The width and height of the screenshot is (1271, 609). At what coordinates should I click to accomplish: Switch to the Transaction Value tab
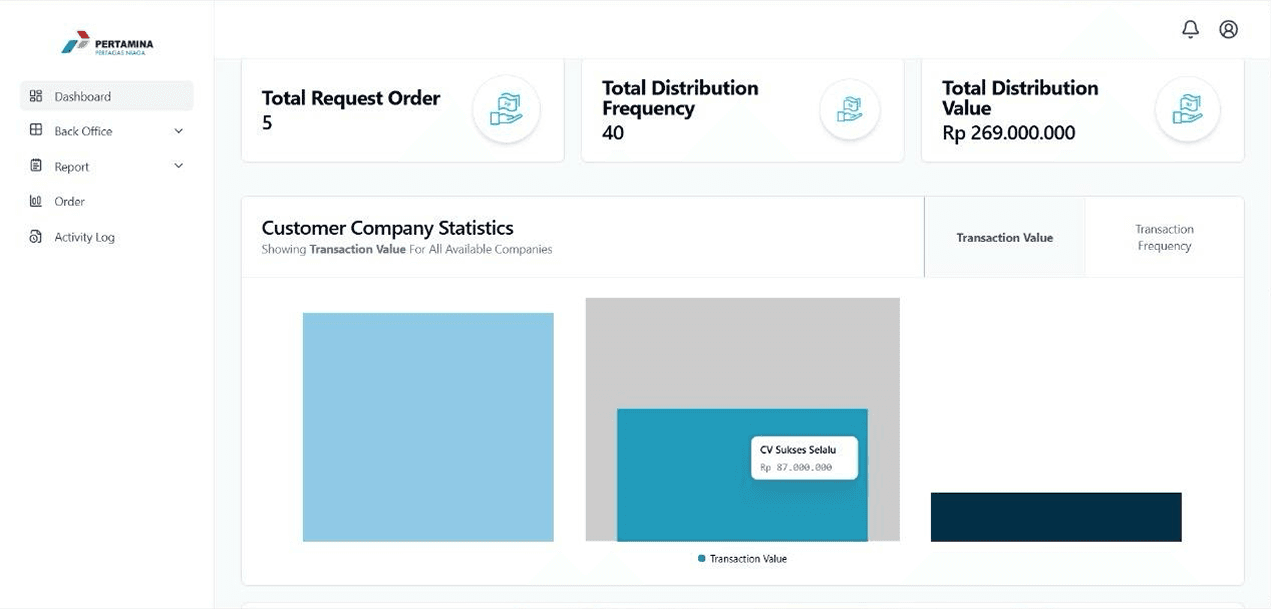pyautogui.click(x=1004, y=237)
